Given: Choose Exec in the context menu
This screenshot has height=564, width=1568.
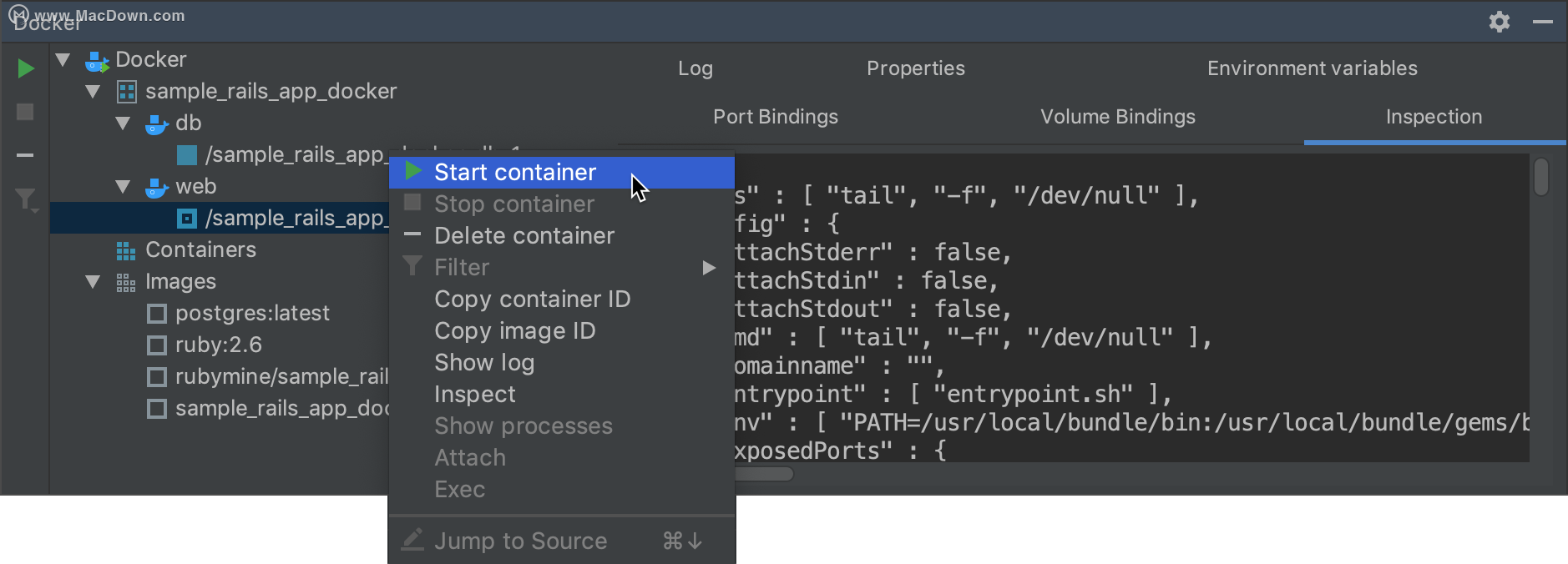Looking at the screenshot, I should [562, 490].
